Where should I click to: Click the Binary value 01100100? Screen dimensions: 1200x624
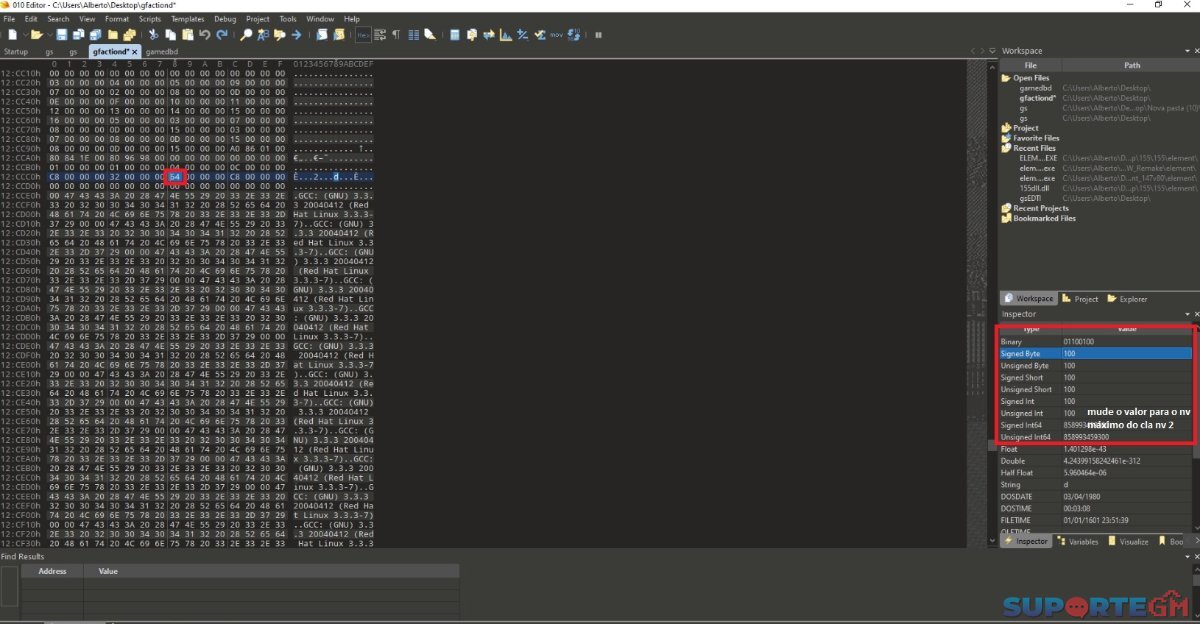click(1079, 342)
